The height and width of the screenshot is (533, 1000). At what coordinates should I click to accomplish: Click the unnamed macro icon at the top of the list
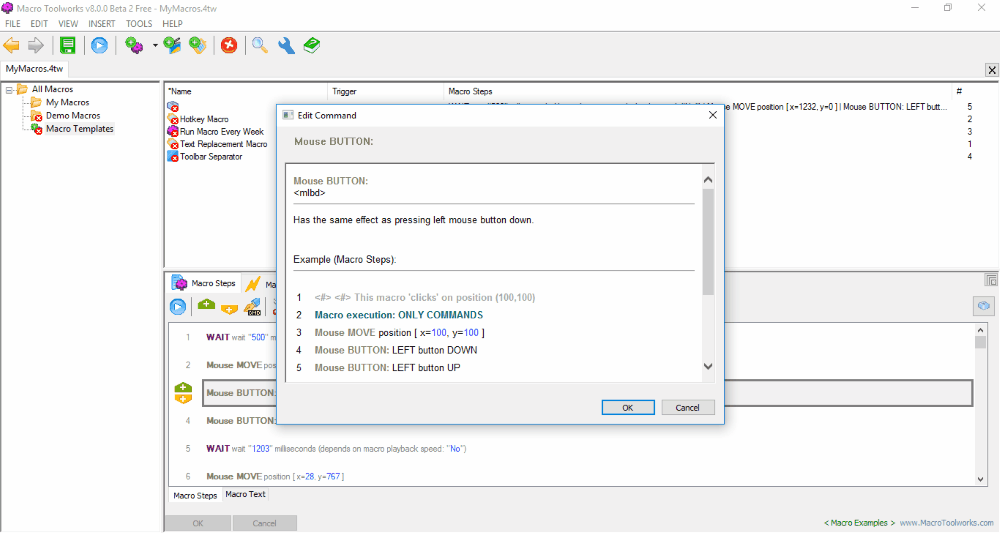coord(173,106)
